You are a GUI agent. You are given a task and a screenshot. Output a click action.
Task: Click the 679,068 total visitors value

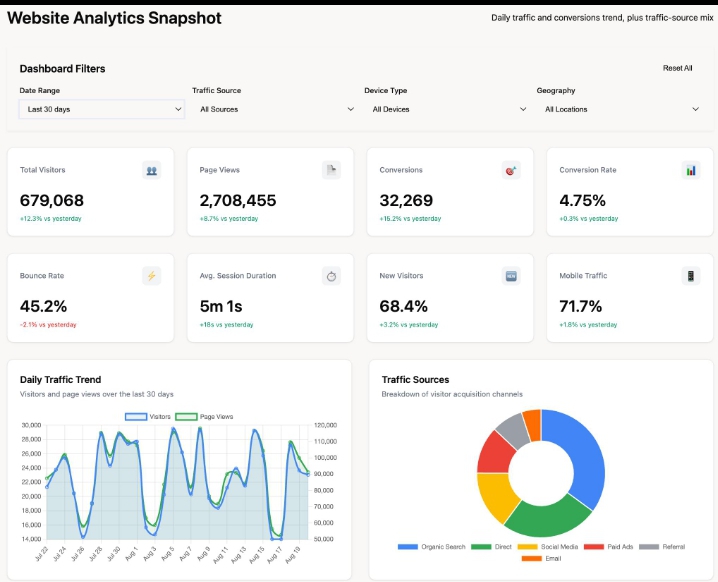(52, 201)
